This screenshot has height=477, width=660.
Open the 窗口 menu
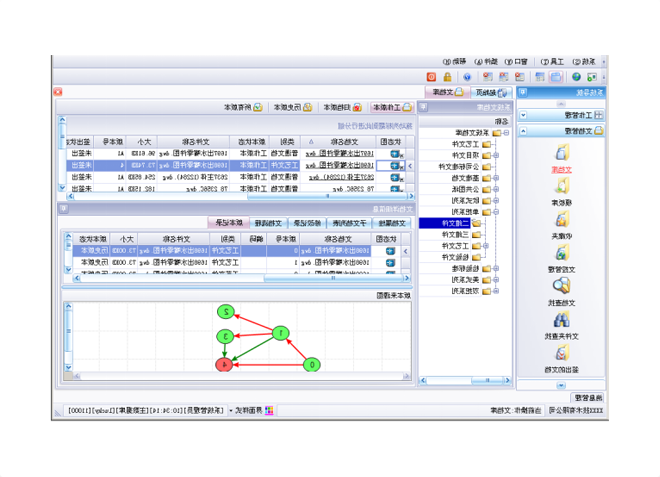(519, 61)
